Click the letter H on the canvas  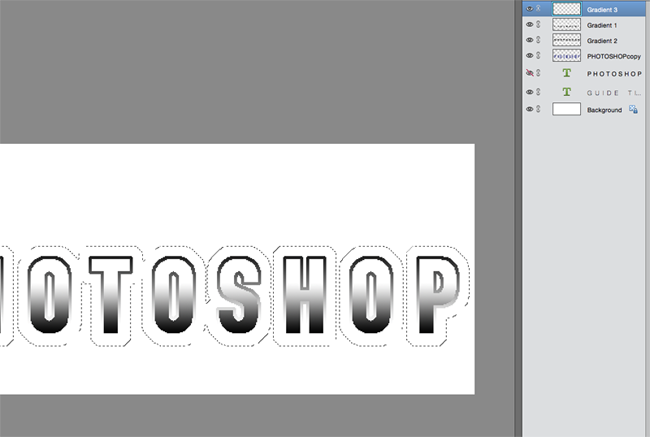click(x=304, y=294)
